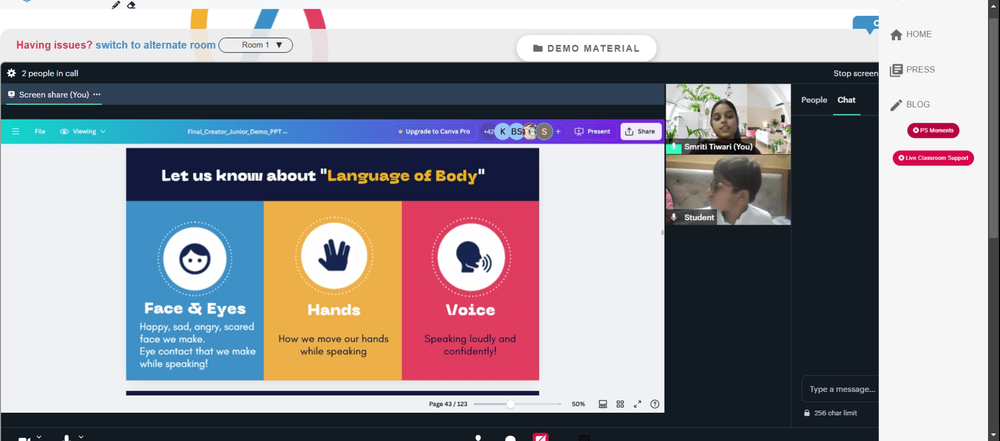Screen dimensions: 1000x441
Task: Click Upgrade to Canva Pro
Action: 434,131
